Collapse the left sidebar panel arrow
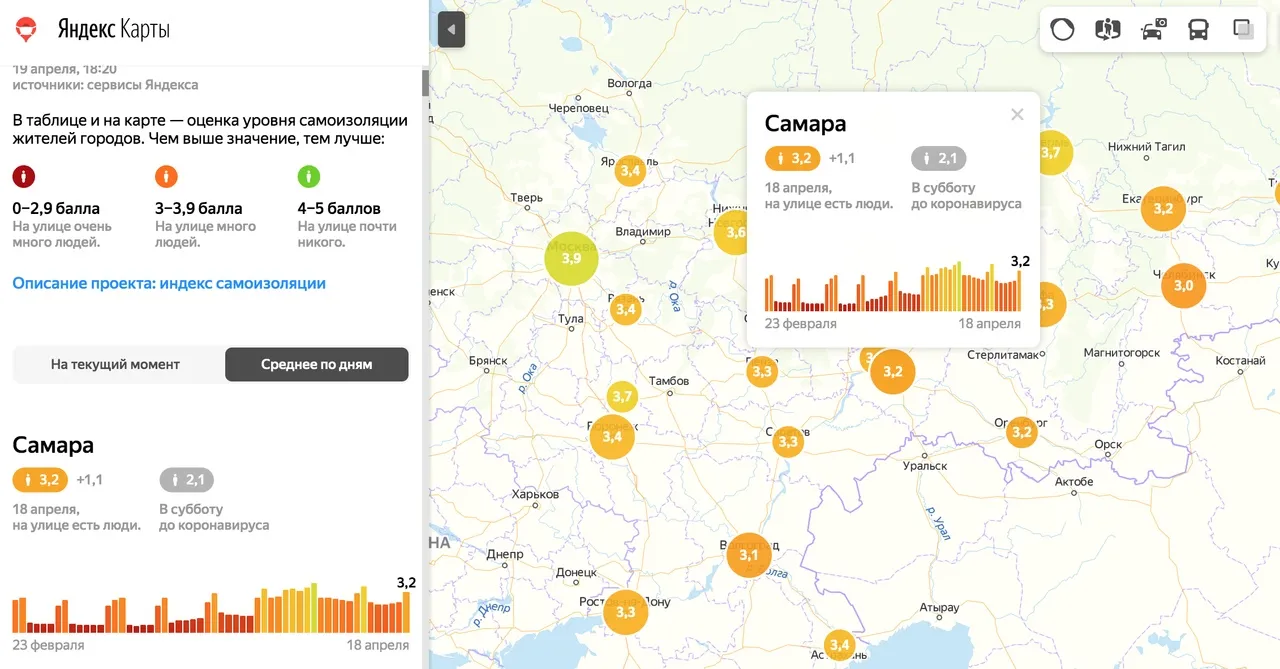The image size is (1280, 669). tap(451, 30)
